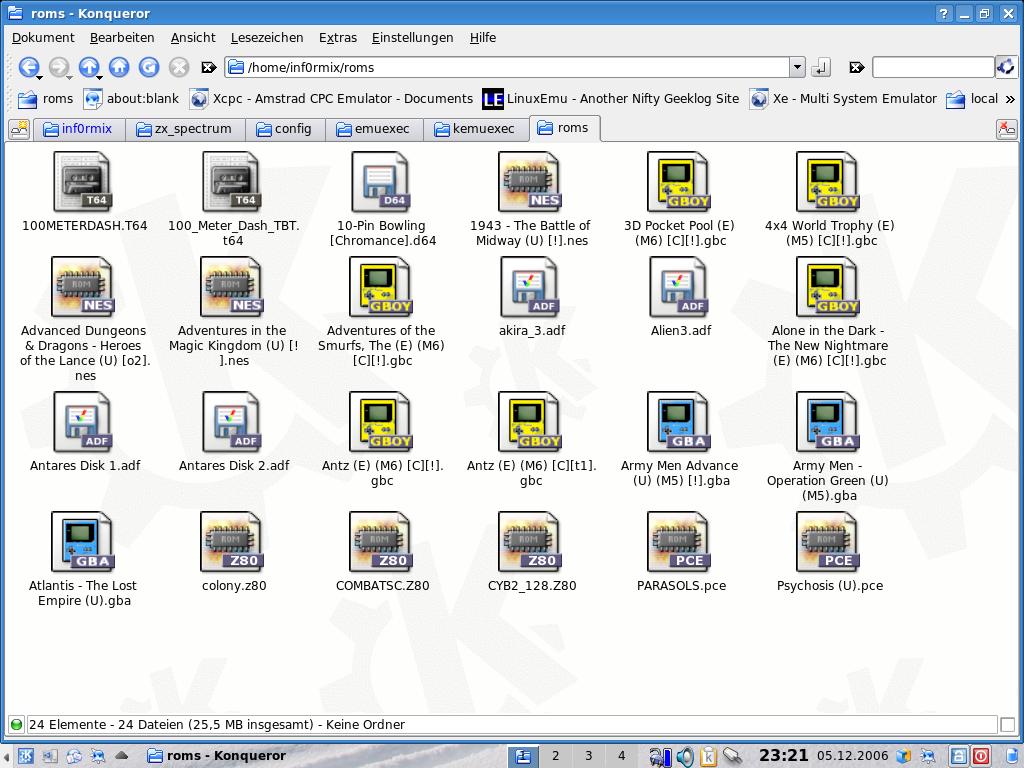Select Army Men - Operation Green gba file

[x=827, y=422]
